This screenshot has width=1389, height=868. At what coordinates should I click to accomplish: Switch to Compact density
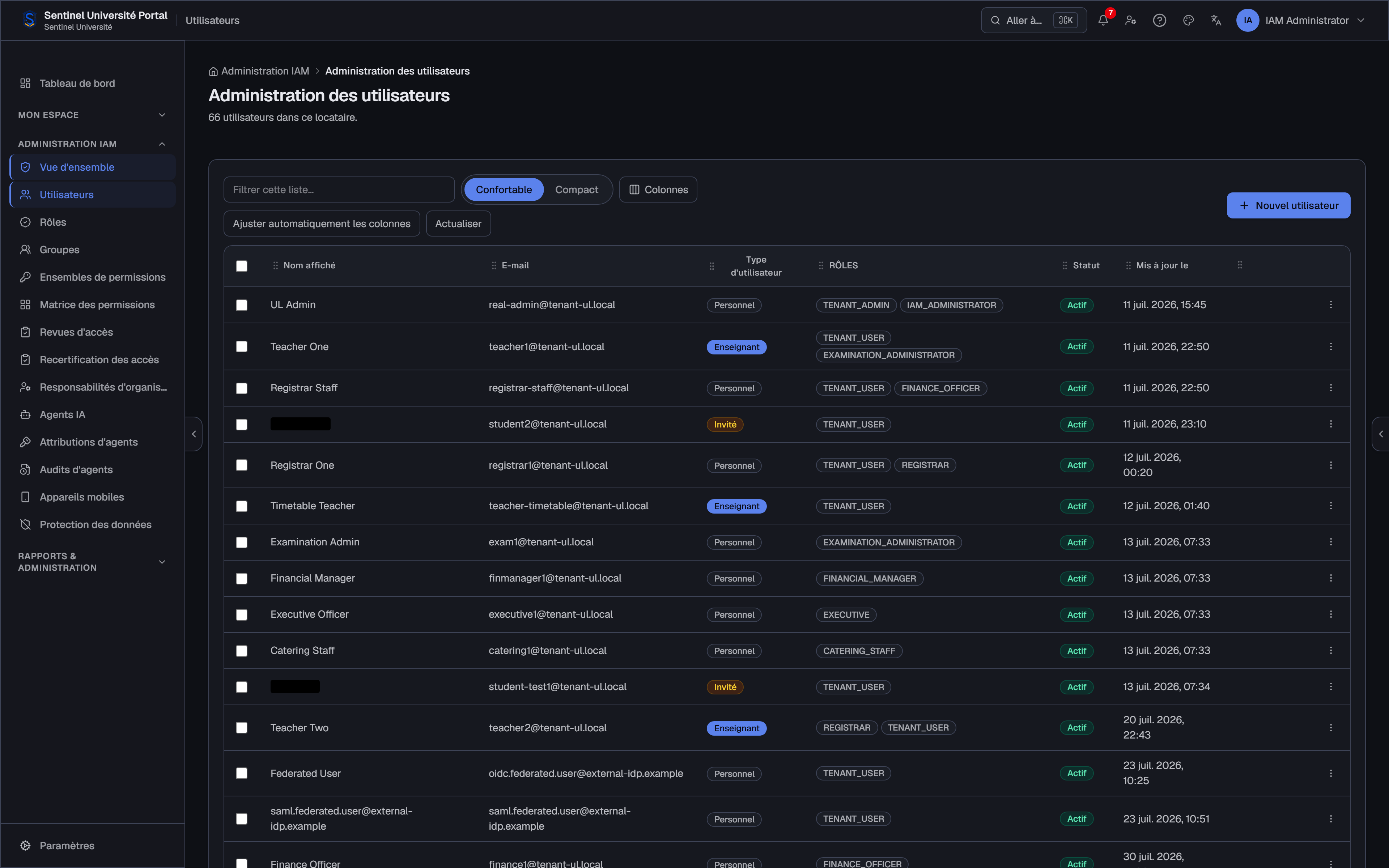pos(576,190)
